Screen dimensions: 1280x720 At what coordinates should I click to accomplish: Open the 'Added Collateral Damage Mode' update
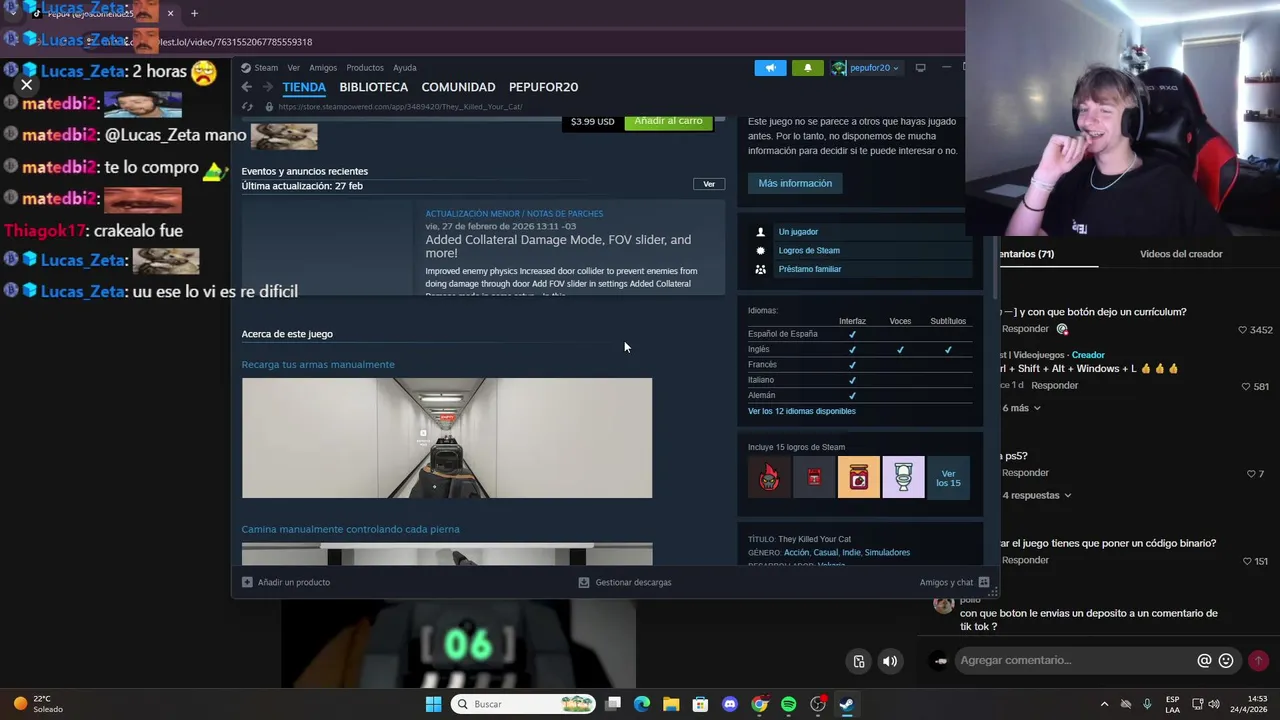(x=558, y=246)
